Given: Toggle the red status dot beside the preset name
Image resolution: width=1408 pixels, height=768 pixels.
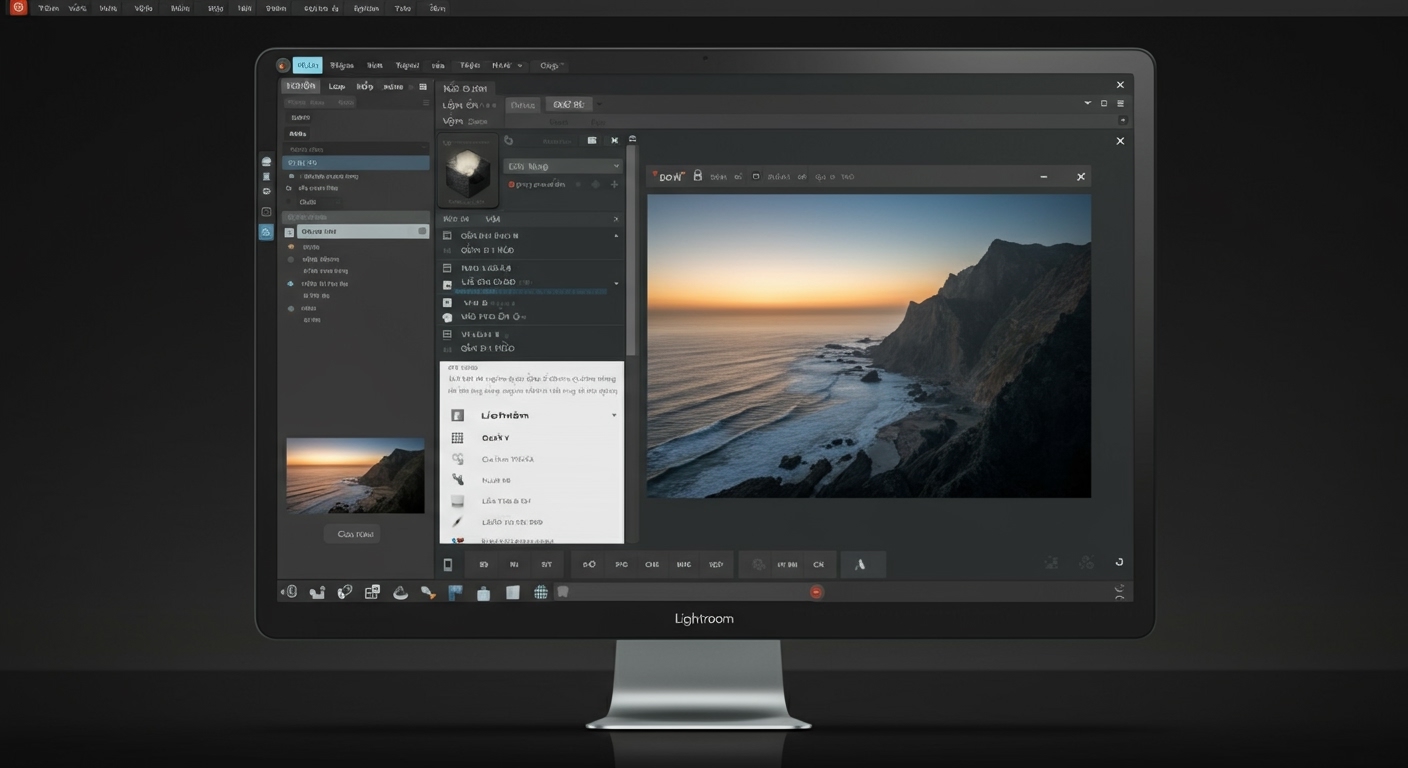Looking at the screenshot, I should (x=513, y=184).
